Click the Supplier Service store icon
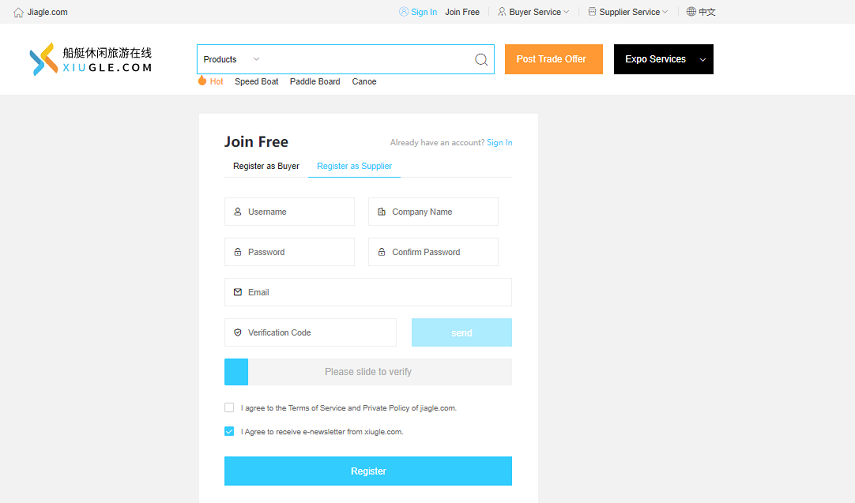855x503 pixels. (592, 12)
